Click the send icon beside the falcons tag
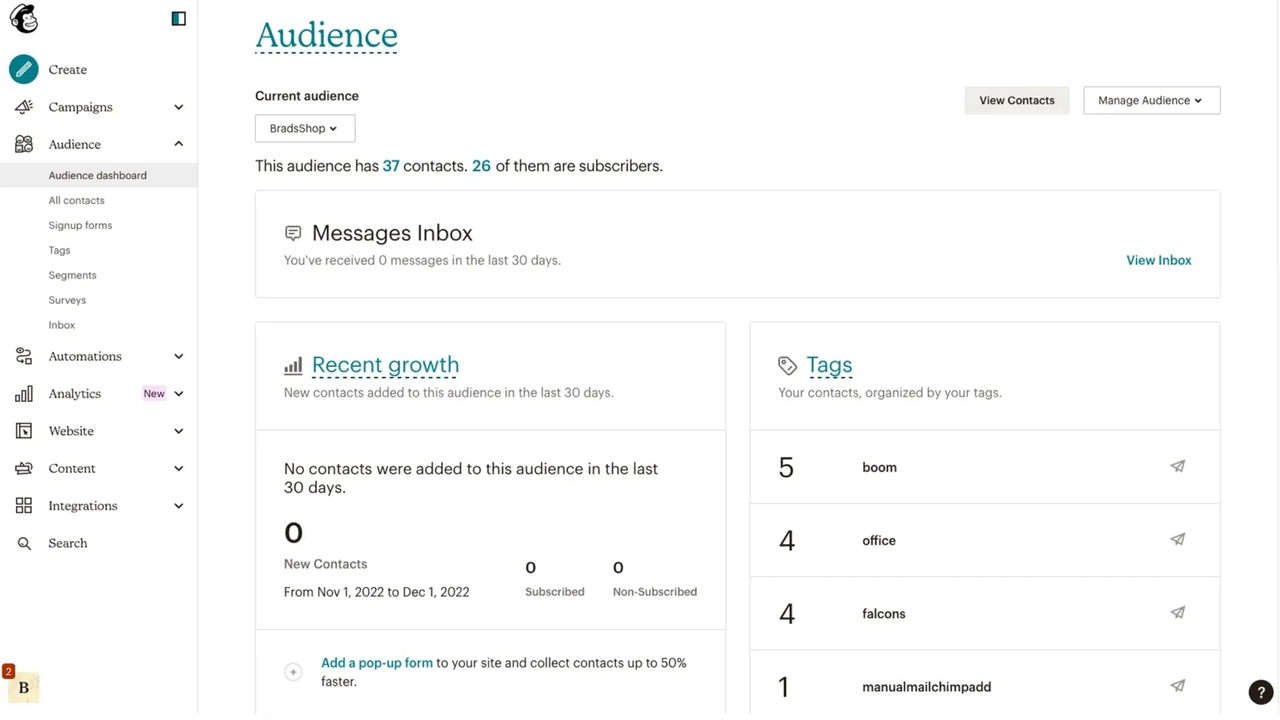 click(x=1177, y=612)
